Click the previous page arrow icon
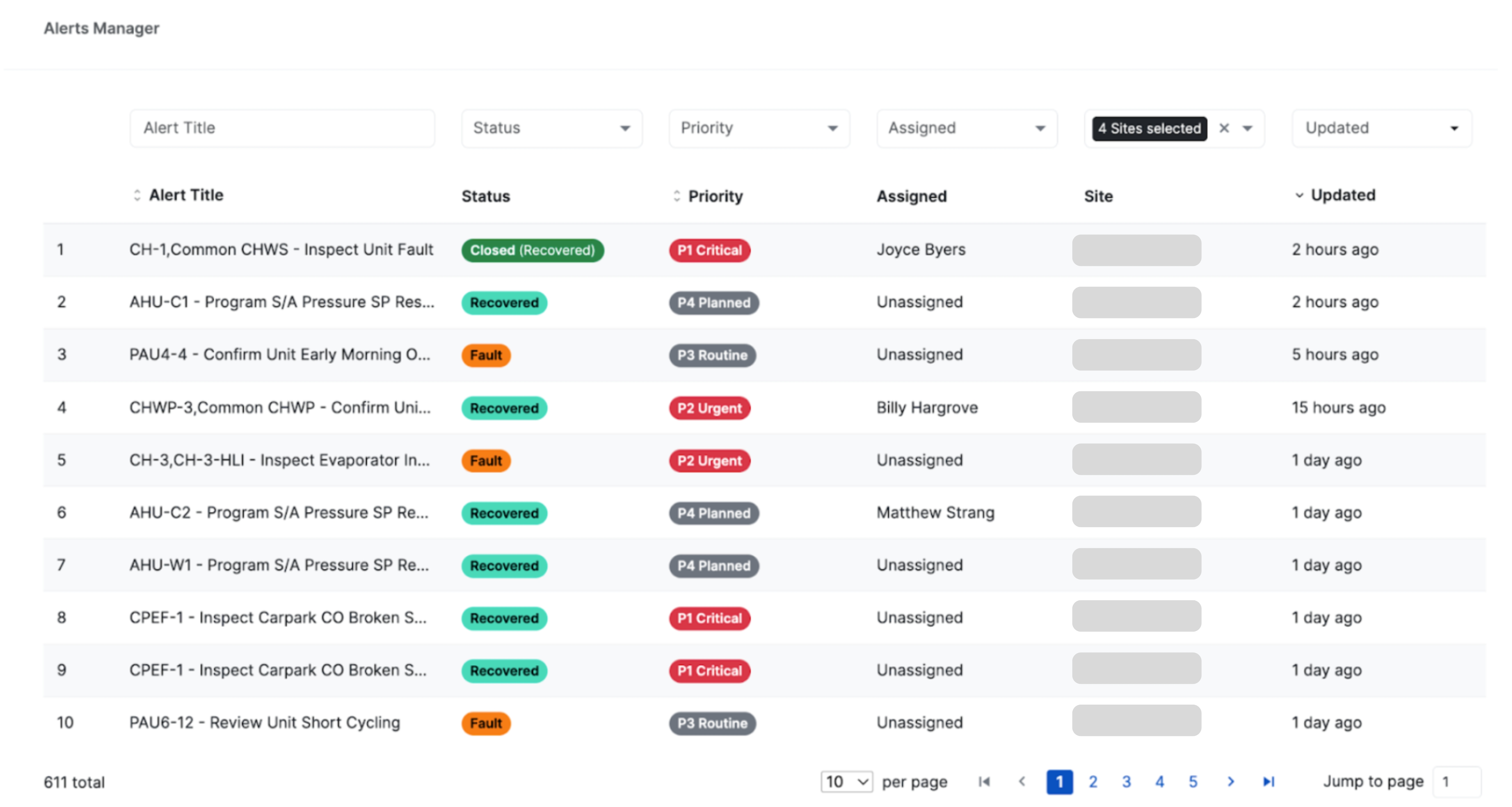Image resolution: width=1512 pixels, height=807 pixels. coord(1022,781)
